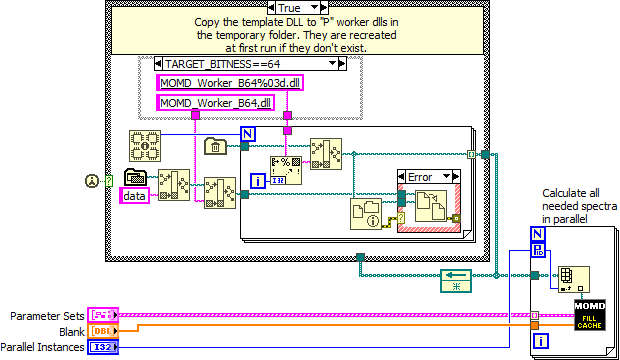Select the Copy file function in Error case
This screenshot has height=360, width=620.
431,206
